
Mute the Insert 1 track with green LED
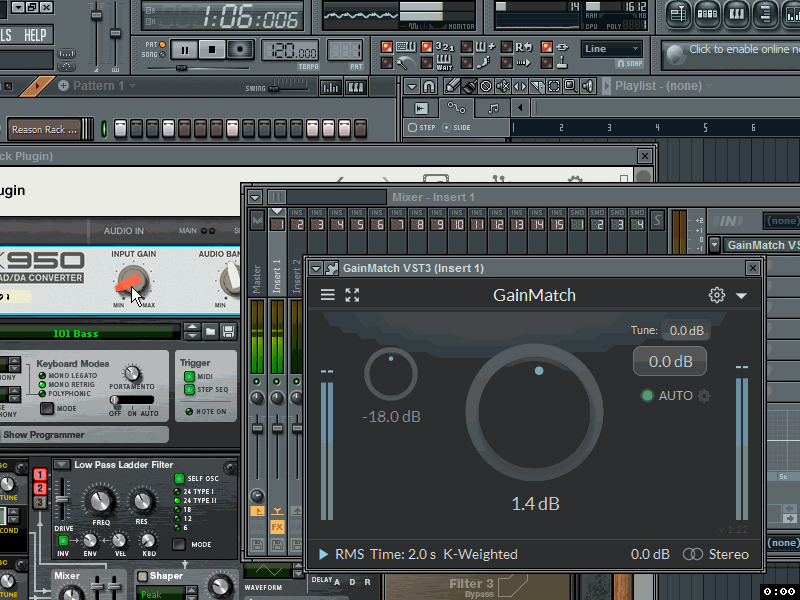click(x=277, y=382)
